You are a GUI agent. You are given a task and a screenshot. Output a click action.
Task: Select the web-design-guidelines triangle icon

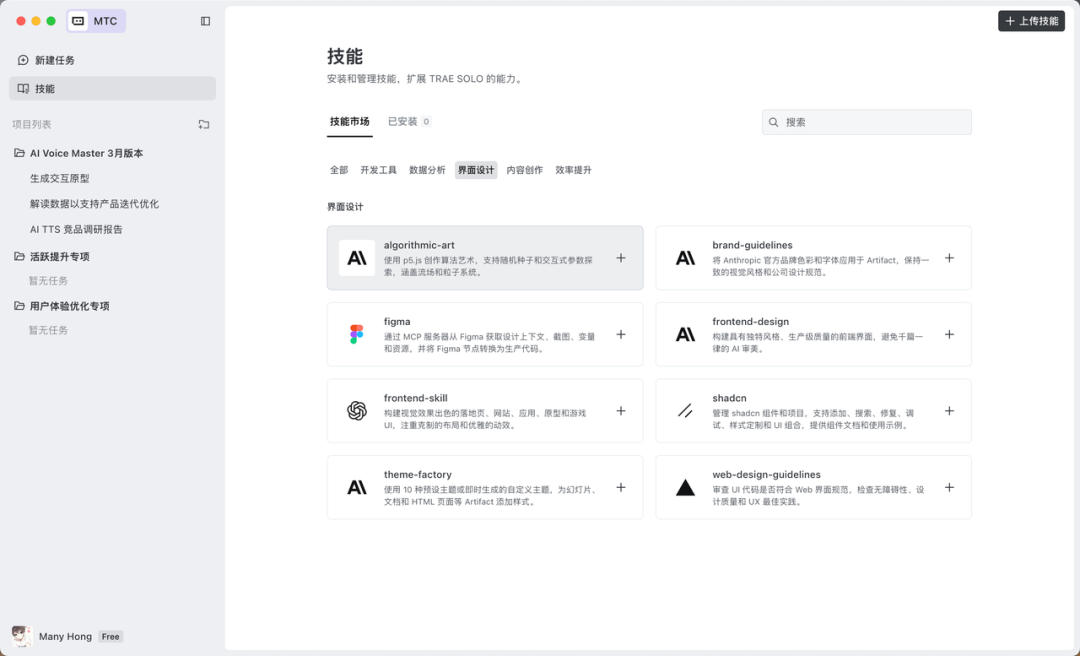(685, 487)
